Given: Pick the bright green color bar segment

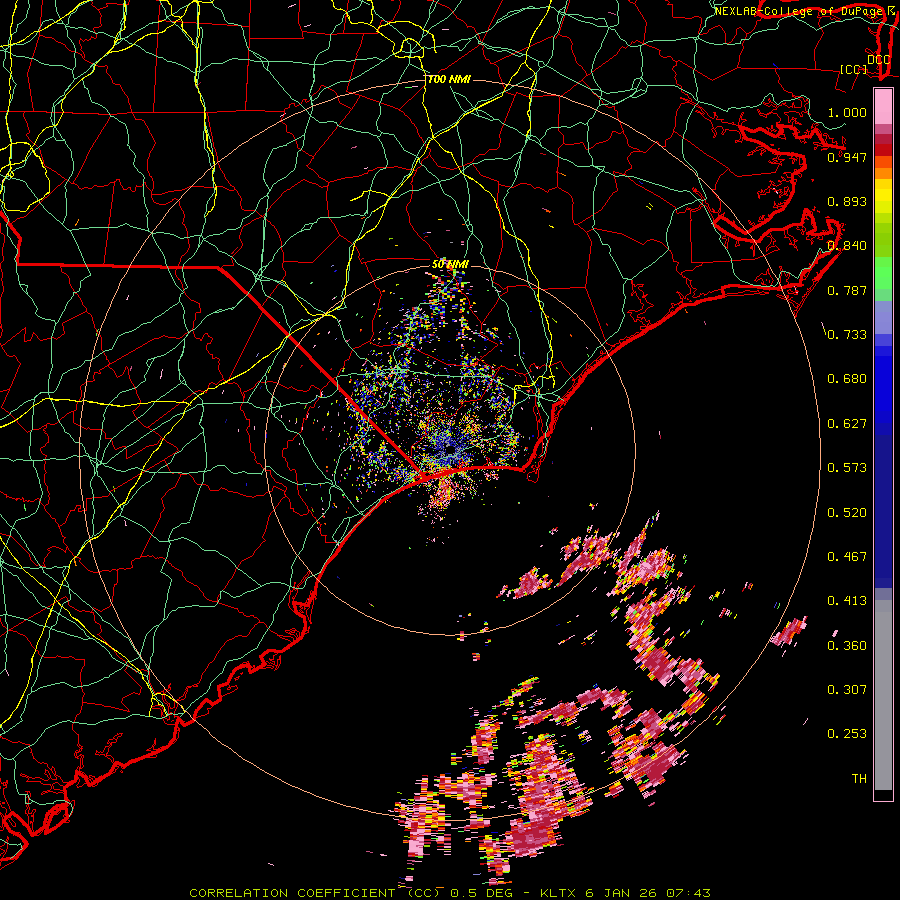Looking at the screenshot, I should [883, 273].
